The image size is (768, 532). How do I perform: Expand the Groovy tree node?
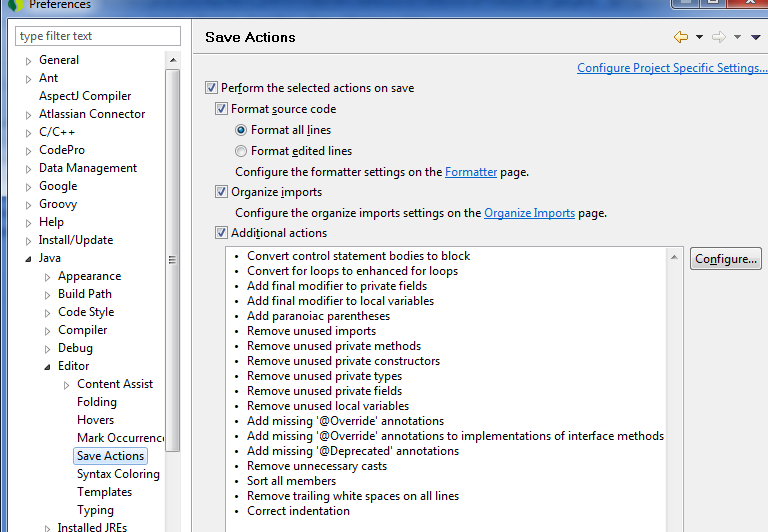[x=28, y=205]
